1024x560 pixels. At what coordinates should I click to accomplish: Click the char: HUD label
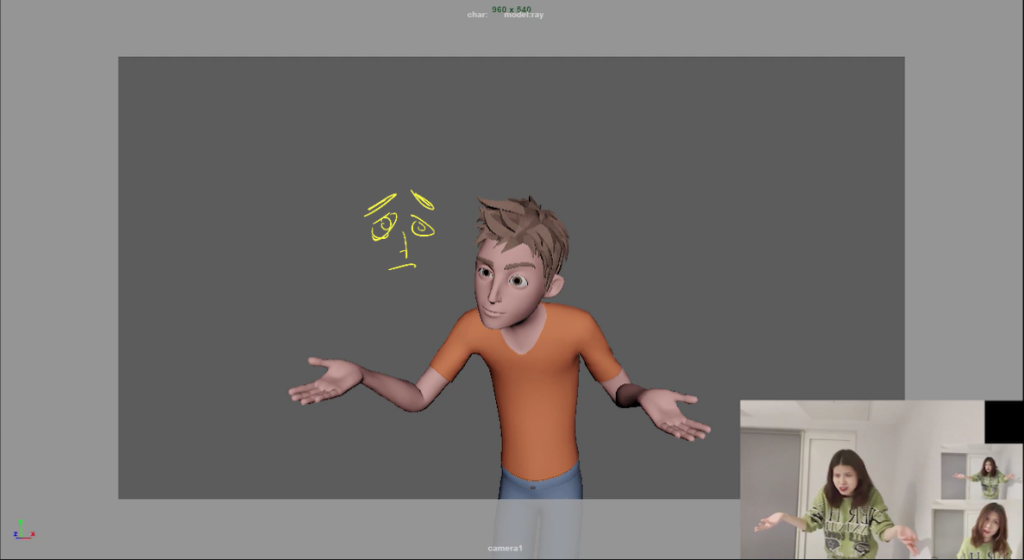click(x=477, y=15)
